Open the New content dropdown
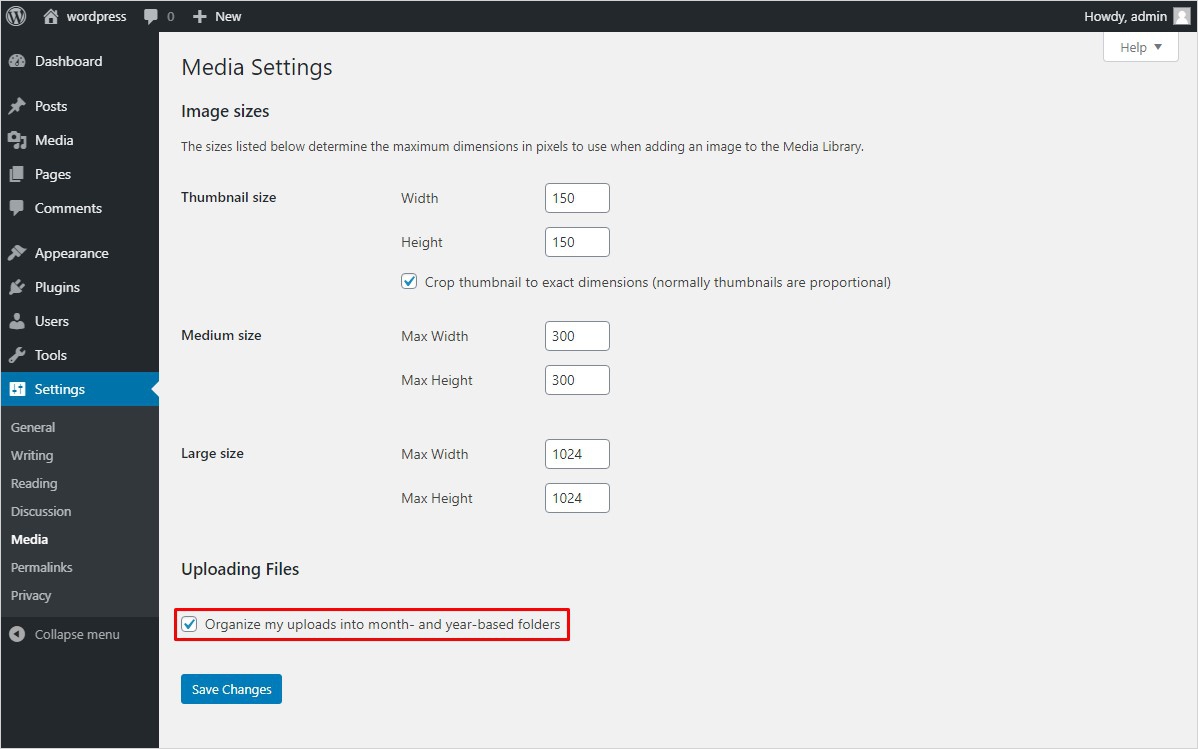The height and width of the screenshot is (749, 1198). 217,16
